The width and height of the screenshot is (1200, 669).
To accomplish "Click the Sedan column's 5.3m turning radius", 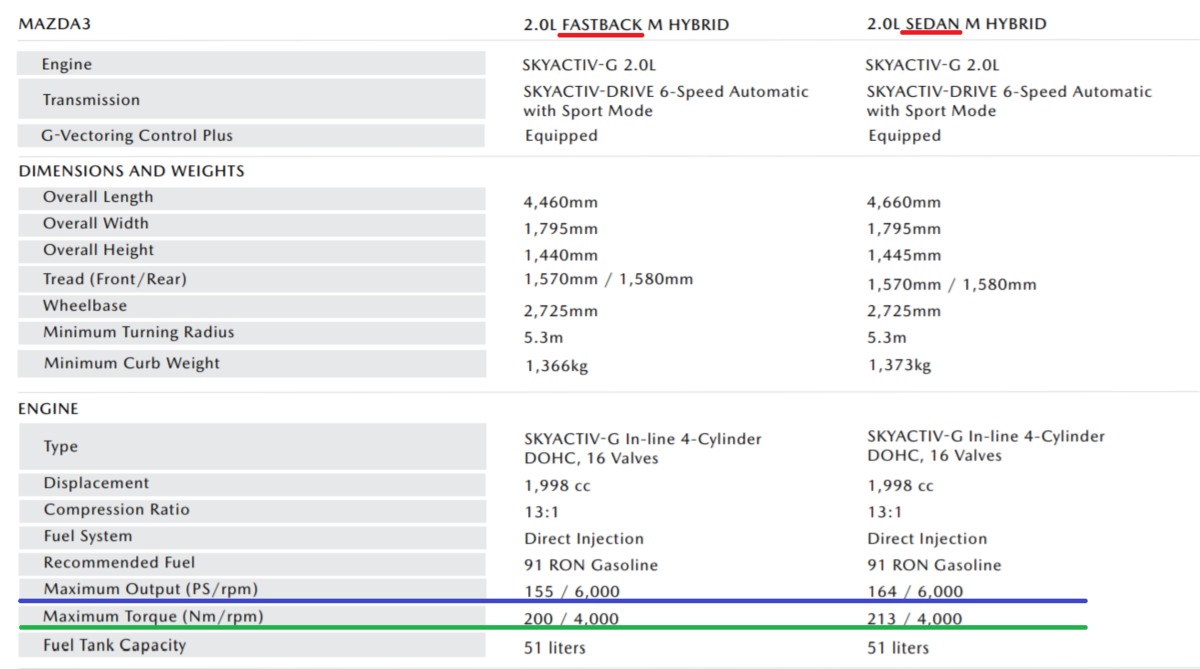I will [887, 338].
